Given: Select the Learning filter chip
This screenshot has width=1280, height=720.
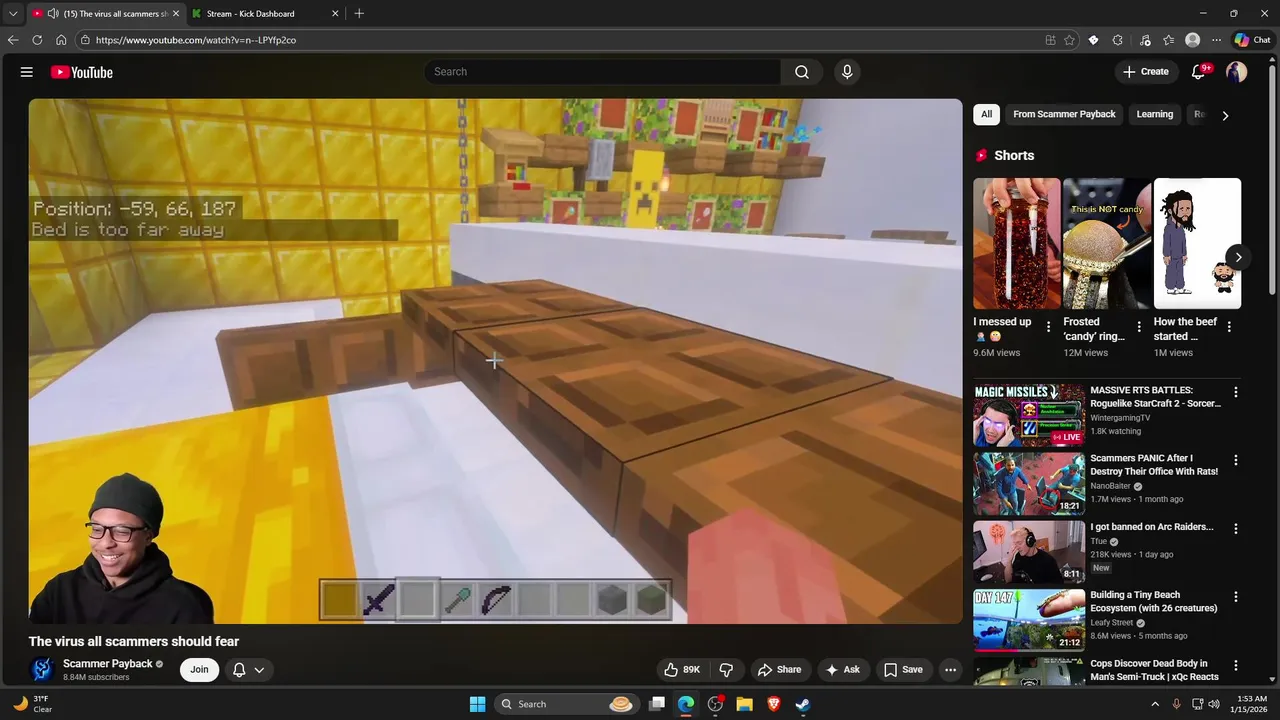Looking at the screenshot, I should click(1154, 114).
